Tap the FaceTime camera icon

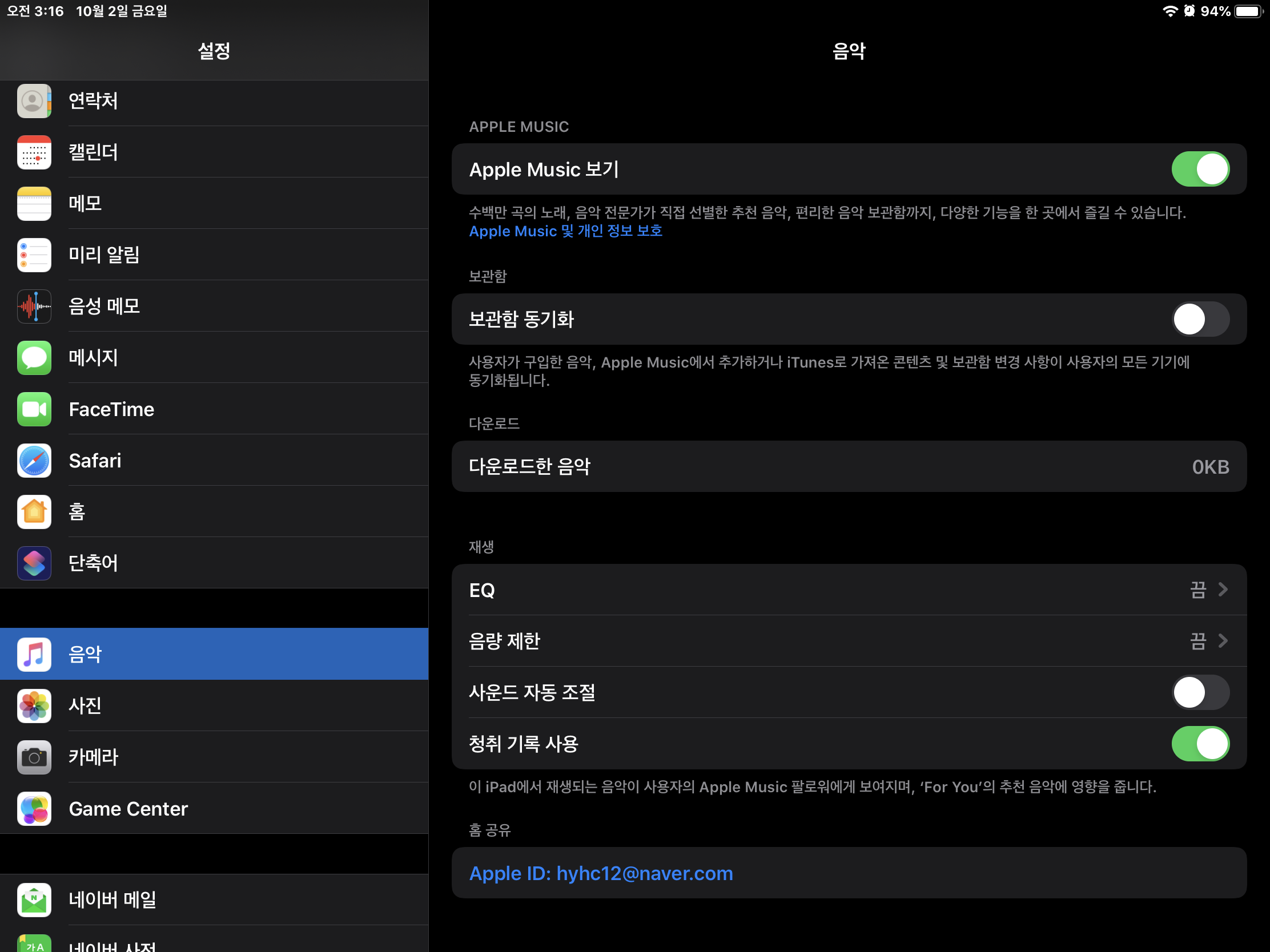pyautogui.click(x=34, y=409)
